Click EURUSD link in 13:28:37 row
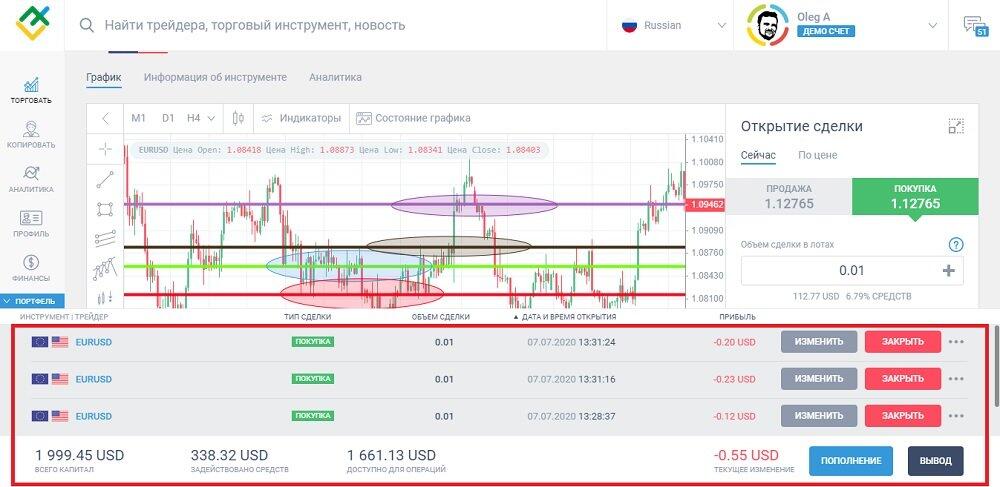The image size is (1000, 487). tap(93, 416)
